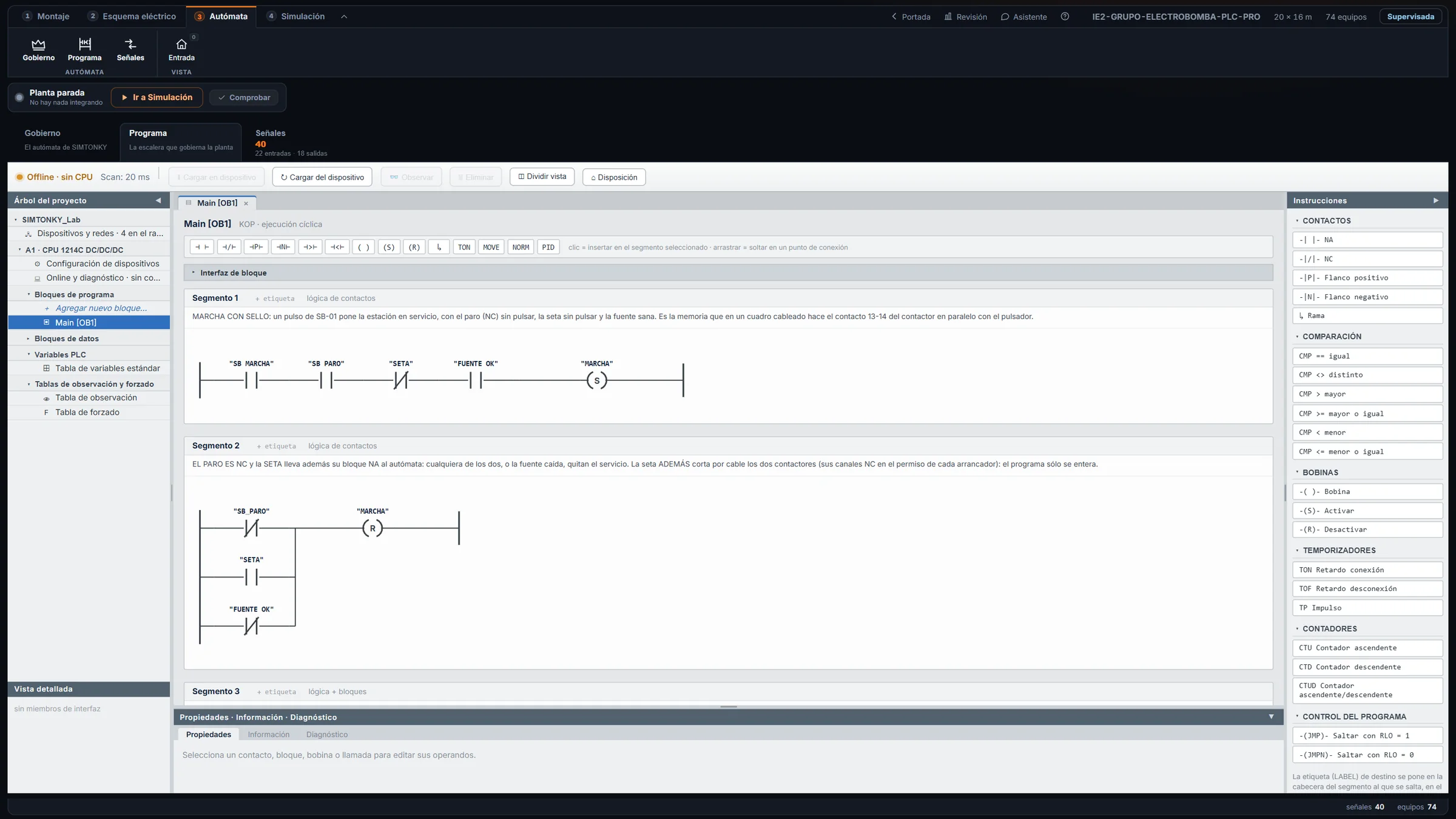Click the Supervisada mode button
Image resolution: width=1456 pixels, height=819 pixels.
1410,16
